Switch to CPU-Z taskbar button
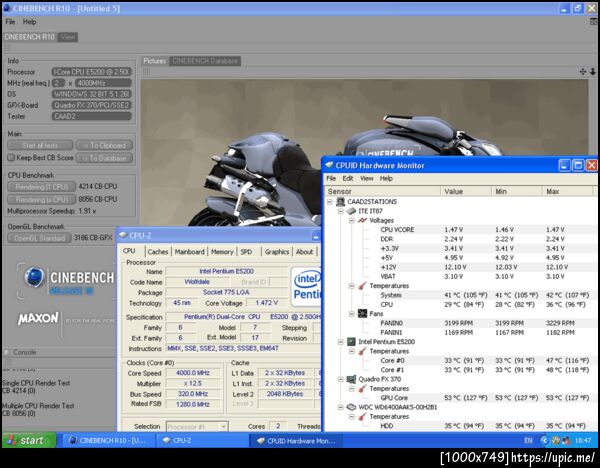This screenshot has height=468, width=600. tap(203, 440)
